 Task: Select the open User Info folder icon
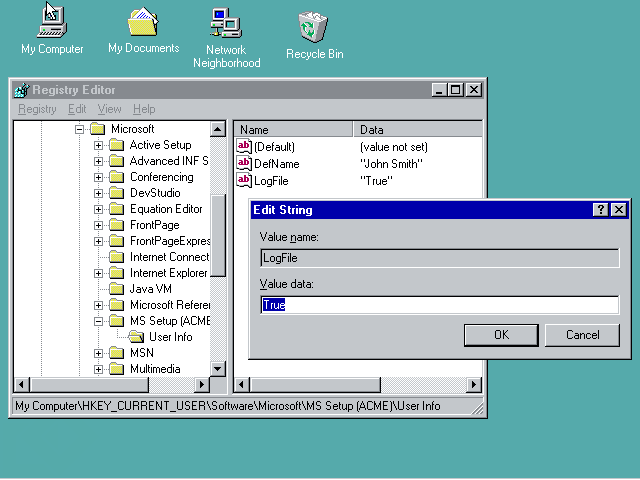(x=136, y=337)
